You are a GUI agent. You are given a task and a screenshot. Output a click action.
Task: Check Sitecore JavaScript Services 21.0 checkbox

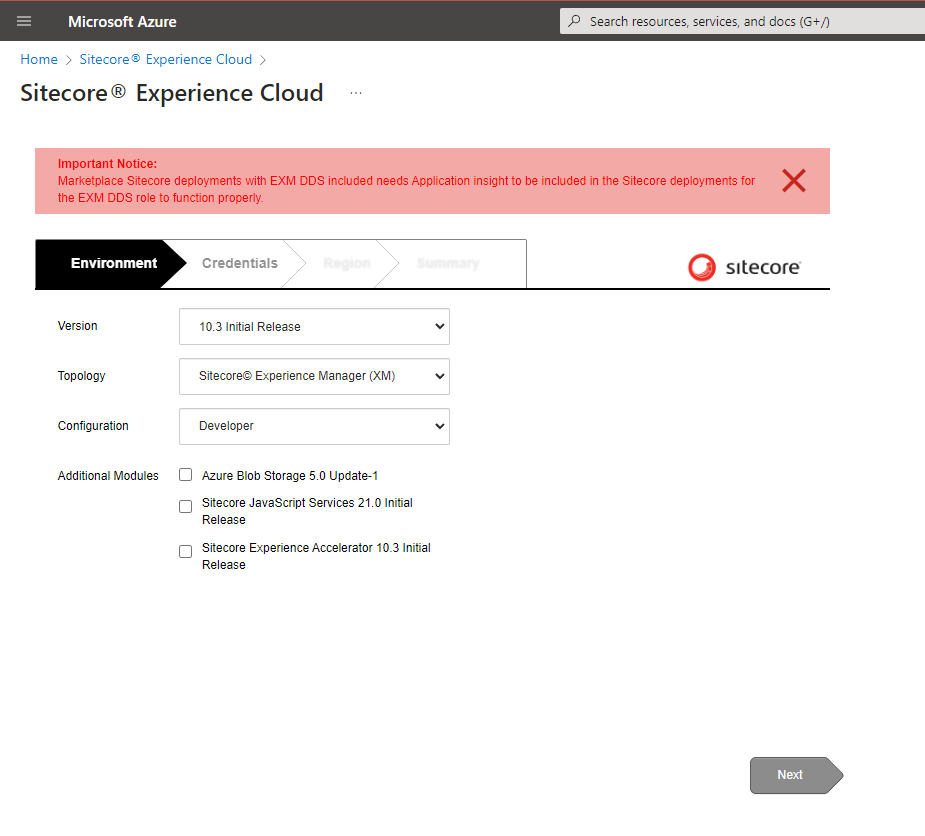click(x=186, y=507)
